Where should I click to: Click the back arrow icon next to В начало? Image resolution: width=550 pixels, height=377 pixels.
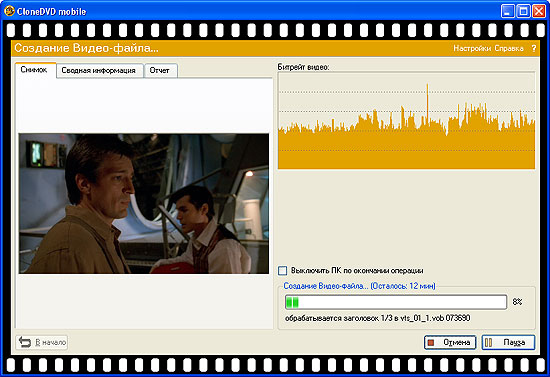coord(25,342)
